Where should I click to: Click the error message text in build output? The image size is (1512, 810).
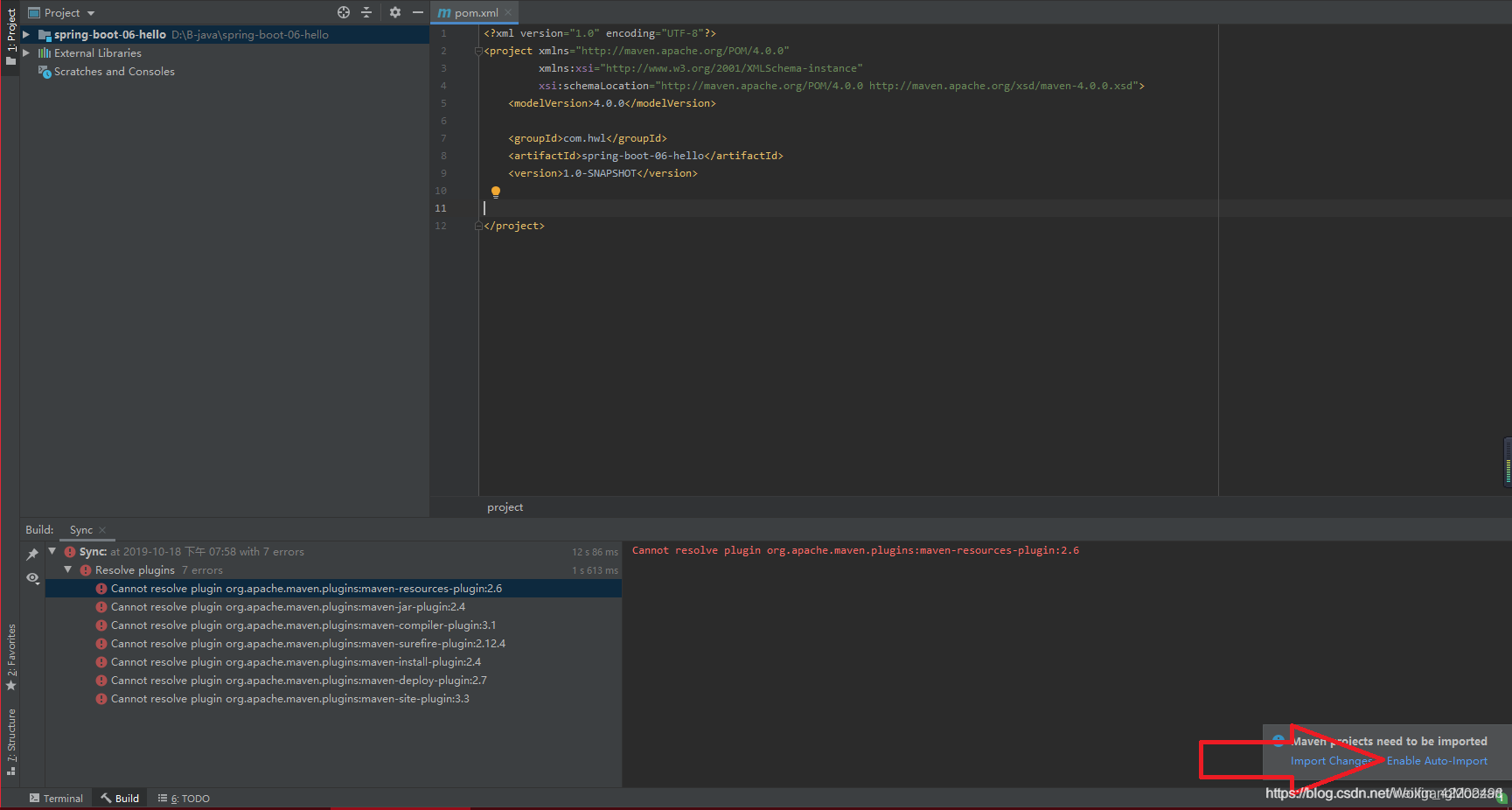click(855, 550)
